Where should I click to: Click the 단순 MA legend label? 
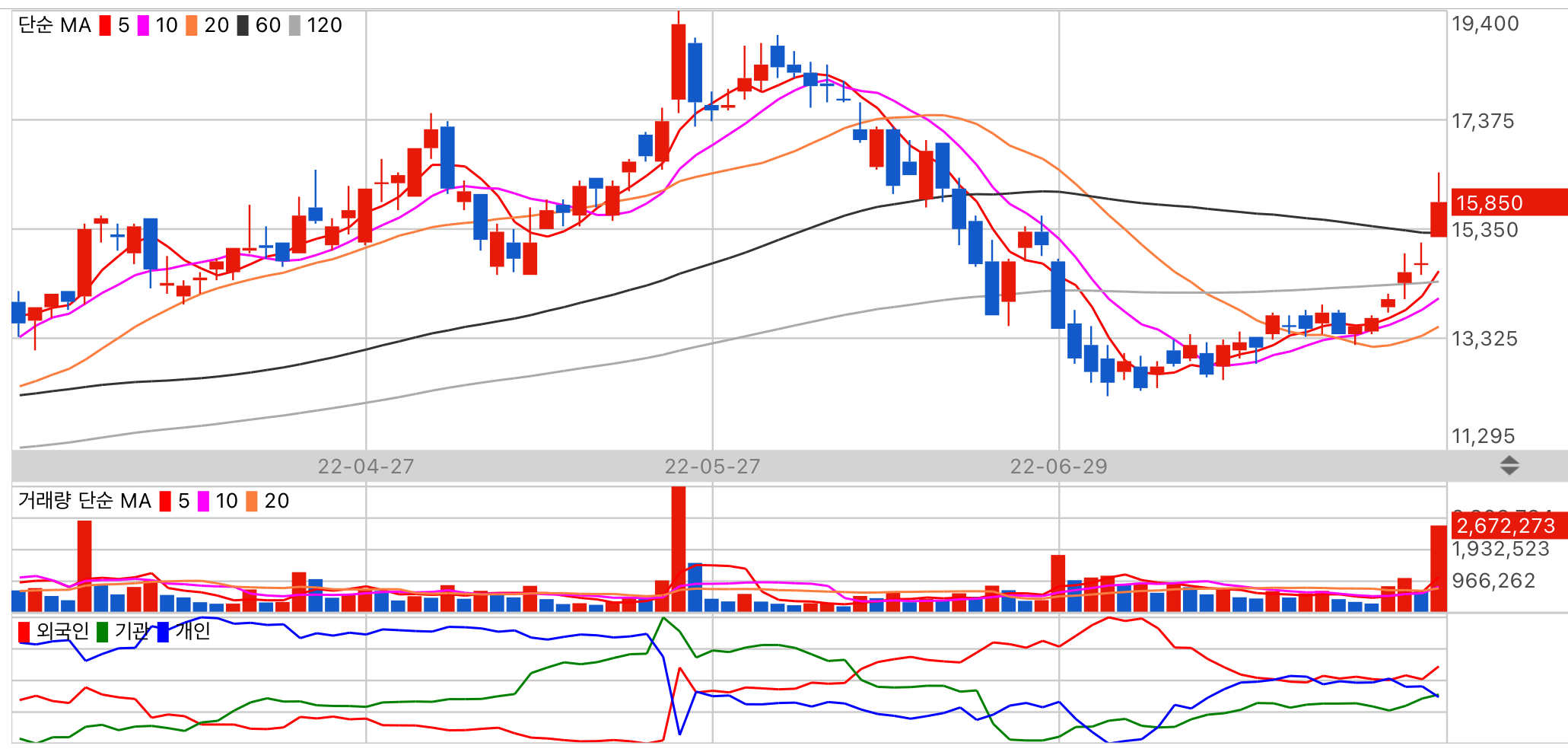[x=55, y=26]
